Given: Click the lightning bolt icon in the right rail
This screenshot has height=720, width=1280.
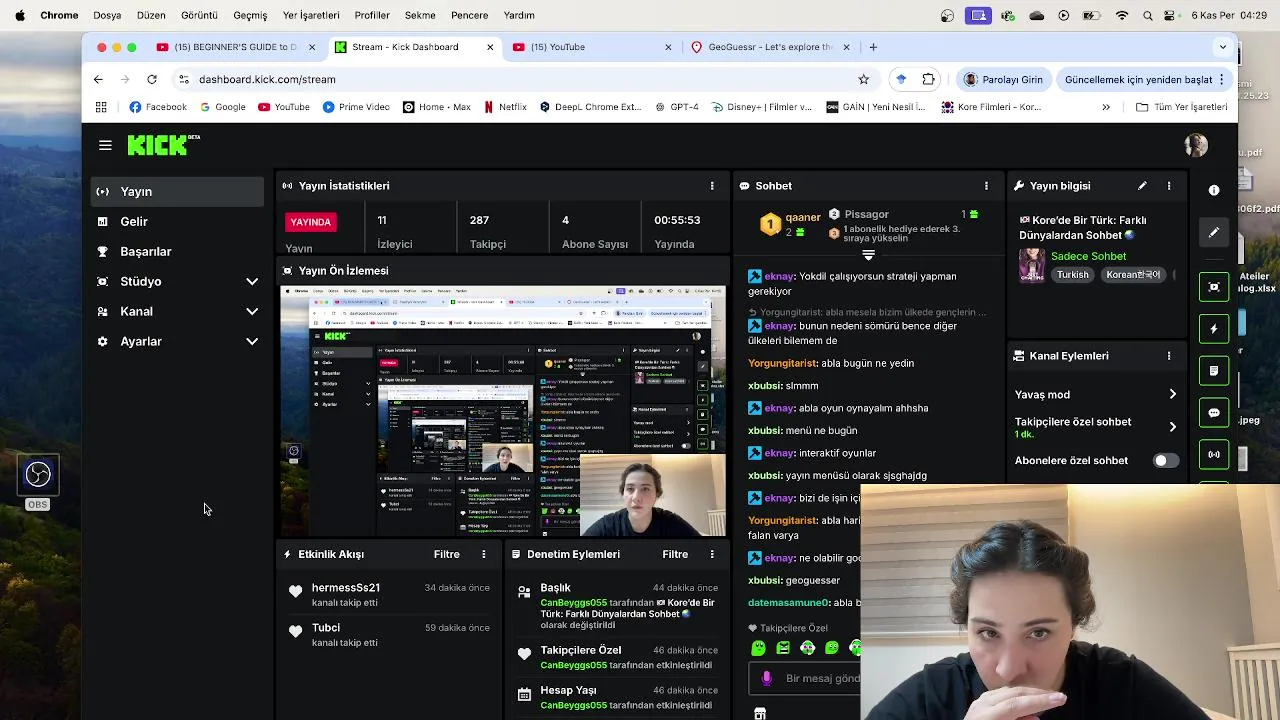Looking at the screenshot, I should click(1214, 329).
